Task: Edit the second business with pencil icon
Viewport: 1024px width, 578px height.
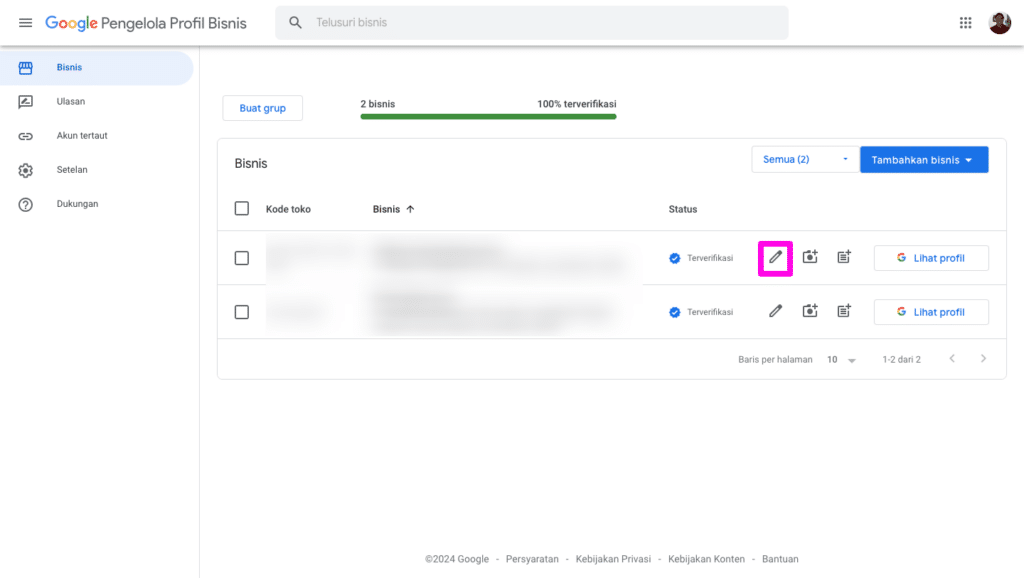Action: click(775, 312)
